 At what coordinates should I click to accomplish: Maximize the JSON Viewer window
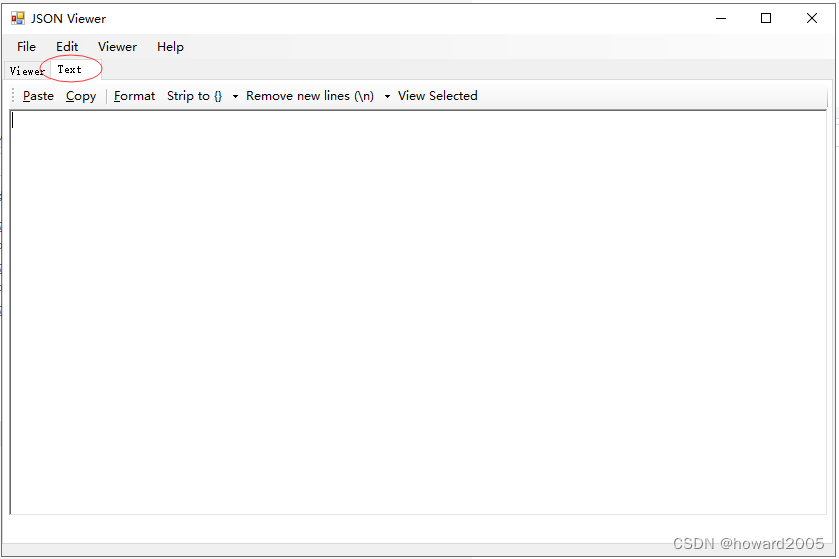[x=766, y=18]
